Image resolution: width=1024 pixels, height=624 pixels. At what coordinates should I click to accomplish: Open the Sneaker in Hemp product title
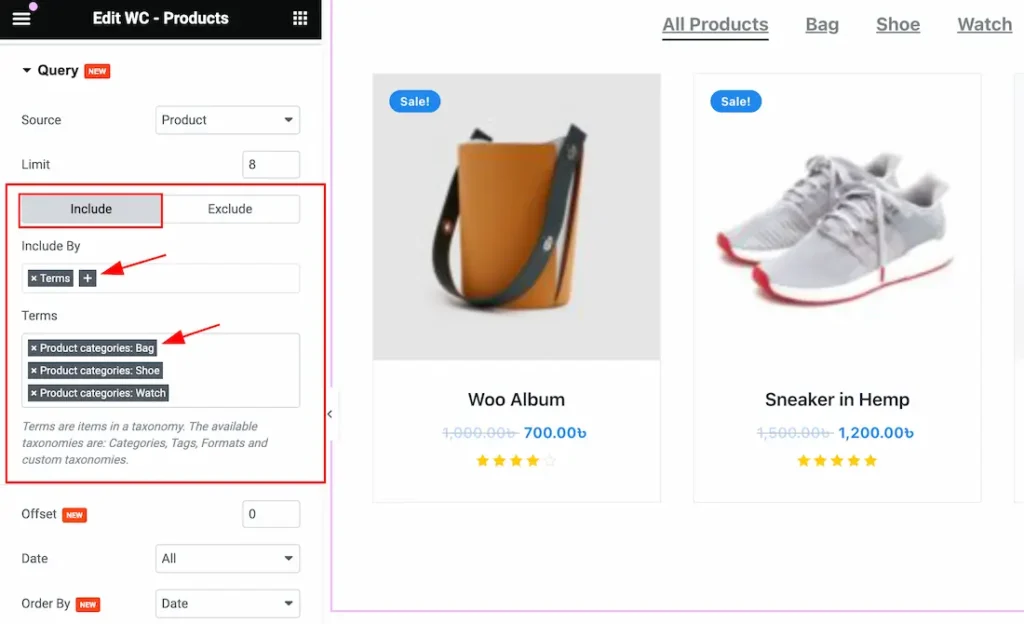pos(837,399)
